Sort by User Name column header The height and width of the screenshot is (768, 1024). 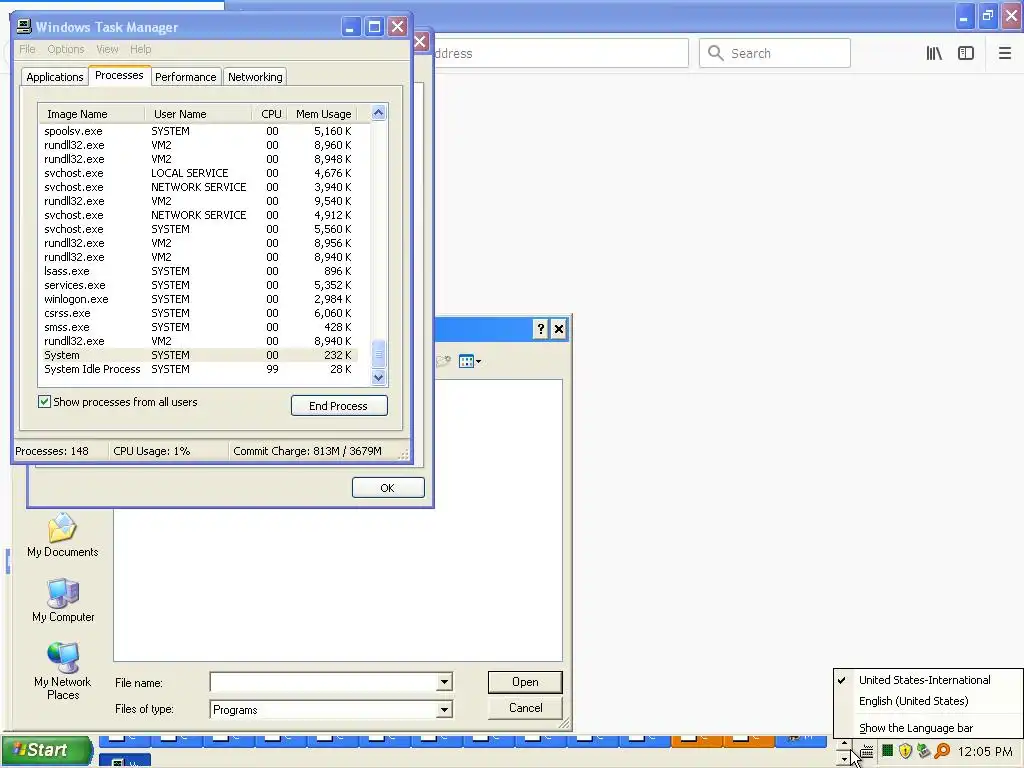(198, 114)
